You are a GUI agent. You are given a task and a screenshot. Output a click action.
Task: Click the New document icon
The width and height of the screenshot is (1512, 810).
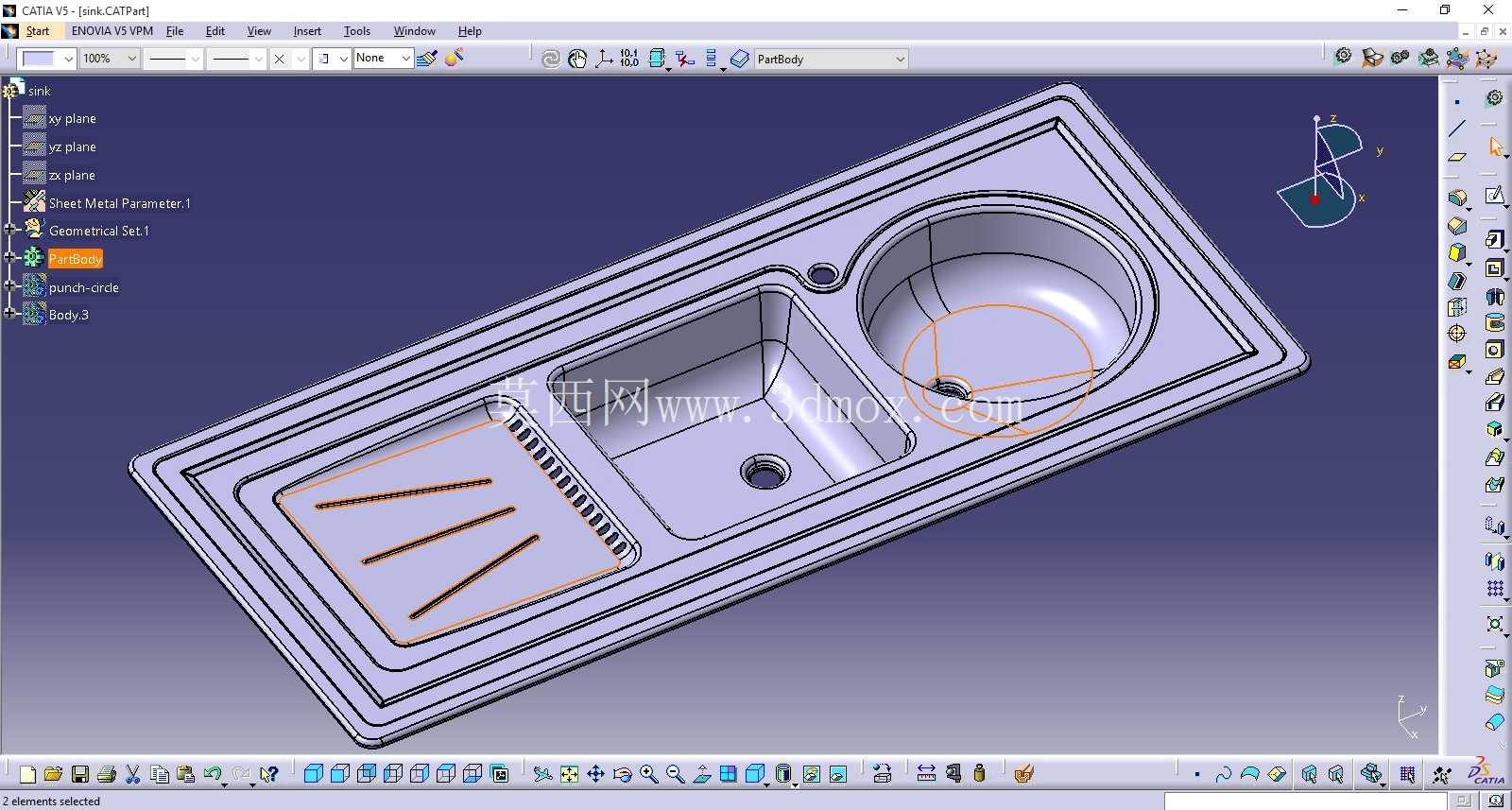pos(27,775)
